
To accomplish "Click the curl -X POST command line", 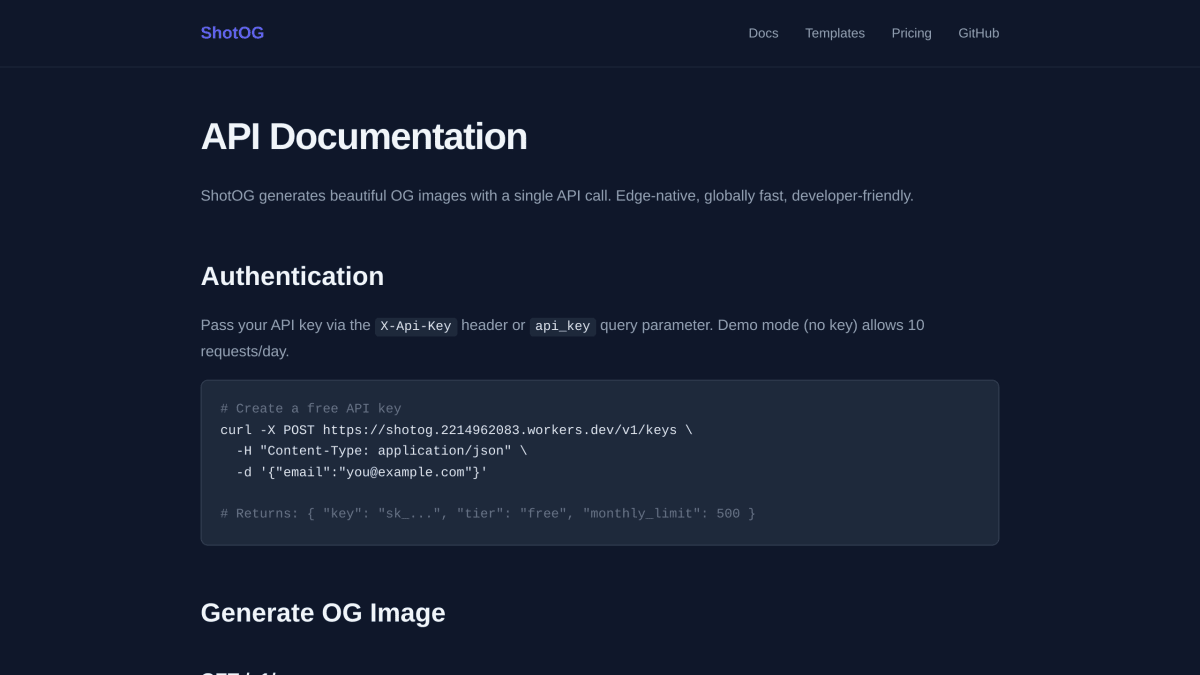I will click(456, 430).
